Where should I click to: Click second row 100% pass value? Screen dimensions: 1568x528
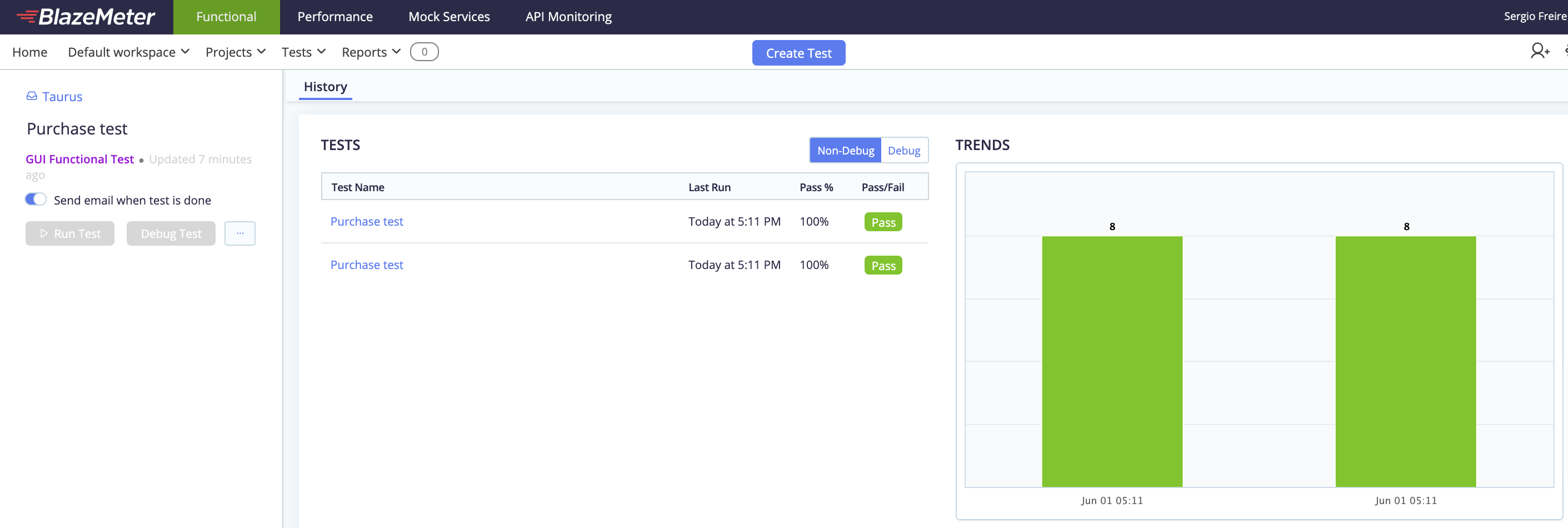tap(814, 265)
